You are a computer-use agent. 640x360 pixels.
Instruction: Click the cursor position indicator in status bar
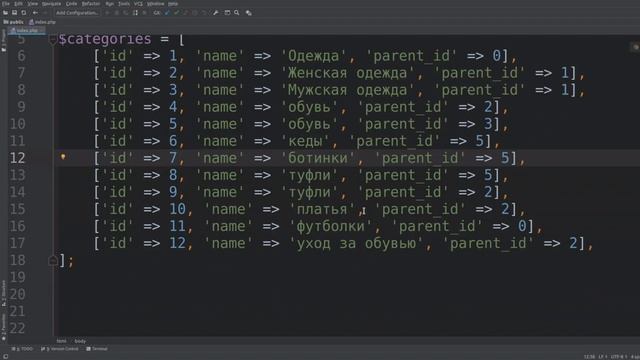point(589,357)
